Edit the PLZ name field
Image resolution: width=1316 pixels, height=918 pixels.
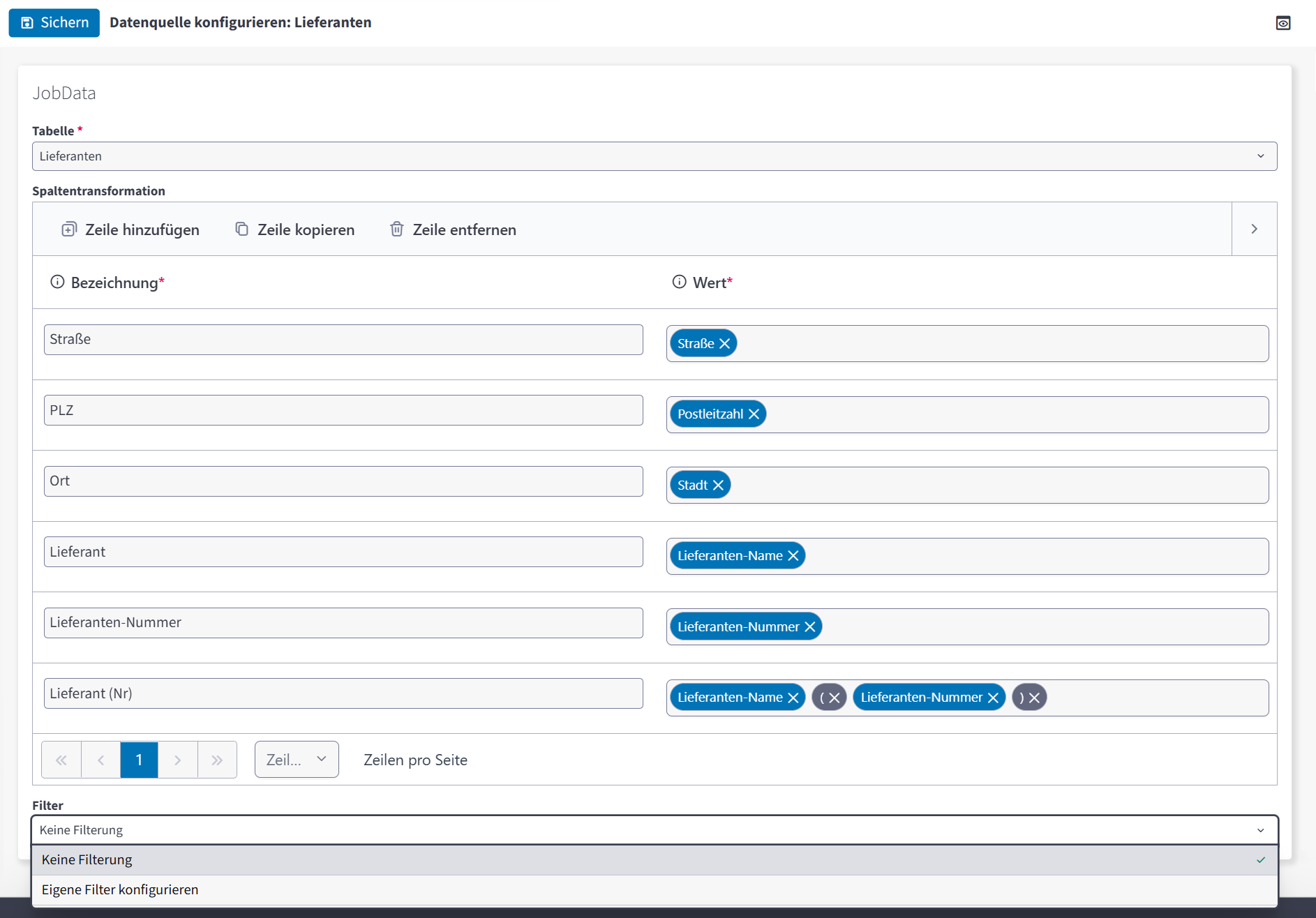click(x=343, y=410)
